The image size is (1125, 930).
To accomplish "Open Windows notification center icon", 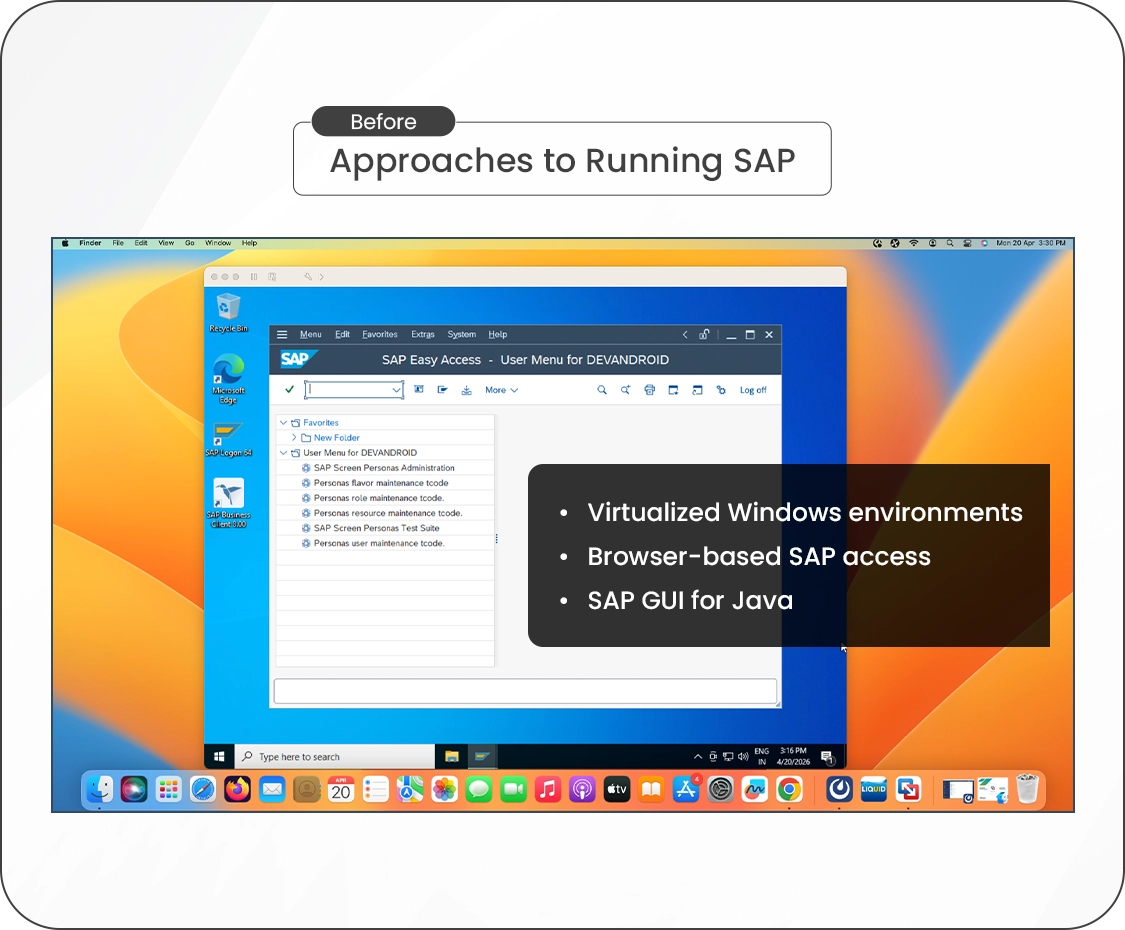I will coord(827,757).
